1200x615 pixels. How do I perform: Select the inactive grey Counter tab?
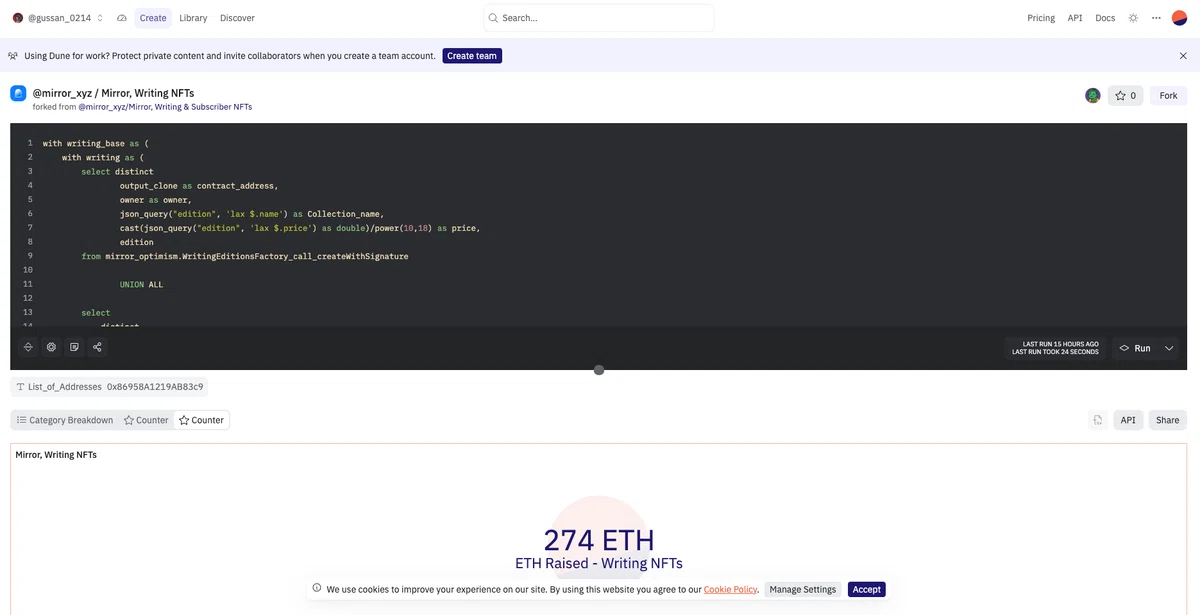click(146, 420)
